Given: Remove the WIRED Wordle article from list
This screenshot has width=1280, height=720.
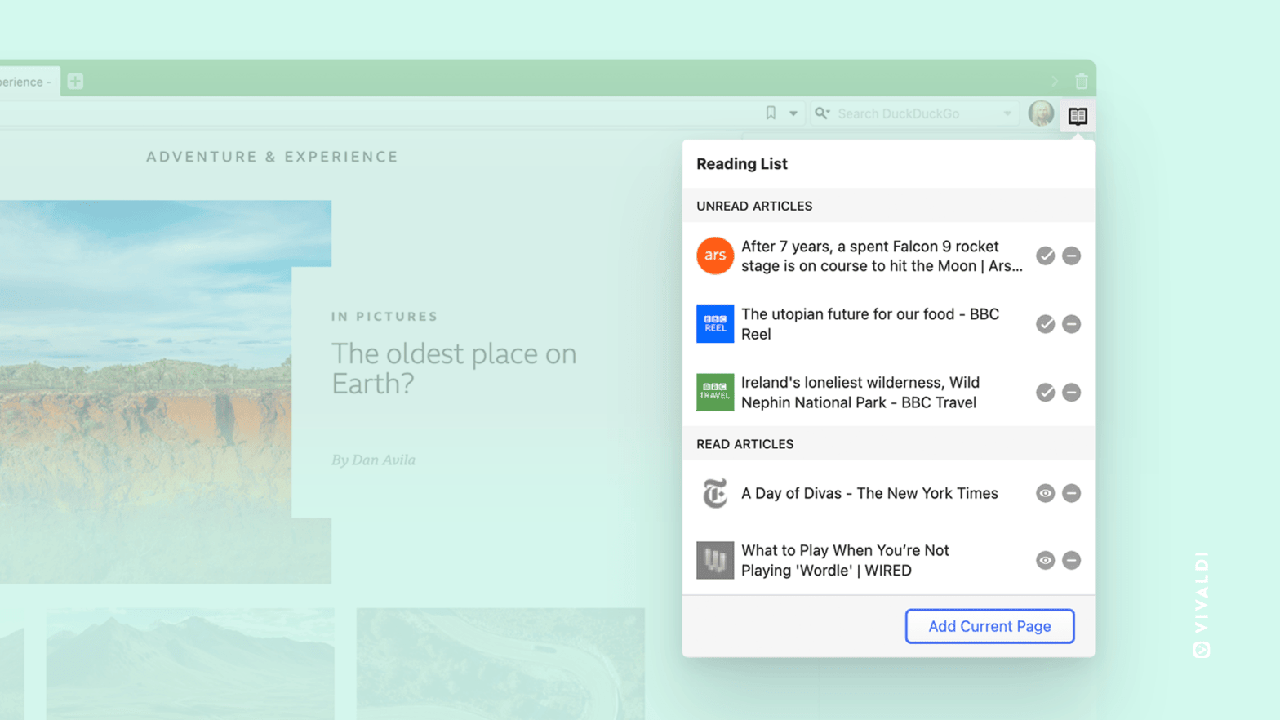Looking at the screenshot, I should click(x=1071, y=560).
